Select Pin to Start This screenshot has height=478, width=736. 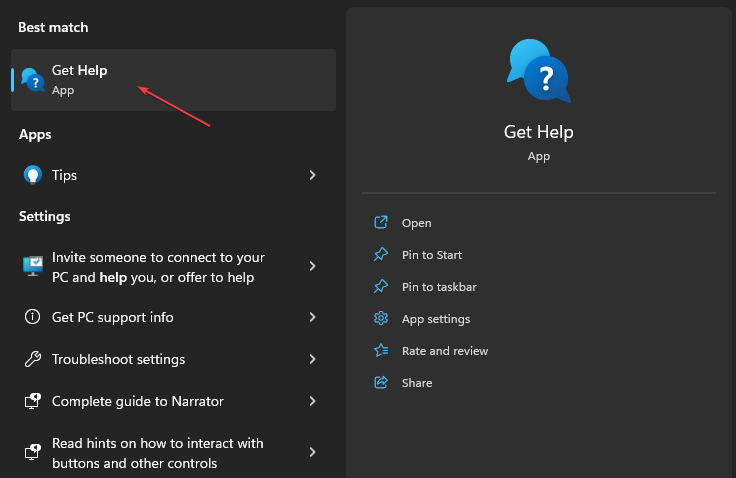pyautogui.click(x=432, y=255)
